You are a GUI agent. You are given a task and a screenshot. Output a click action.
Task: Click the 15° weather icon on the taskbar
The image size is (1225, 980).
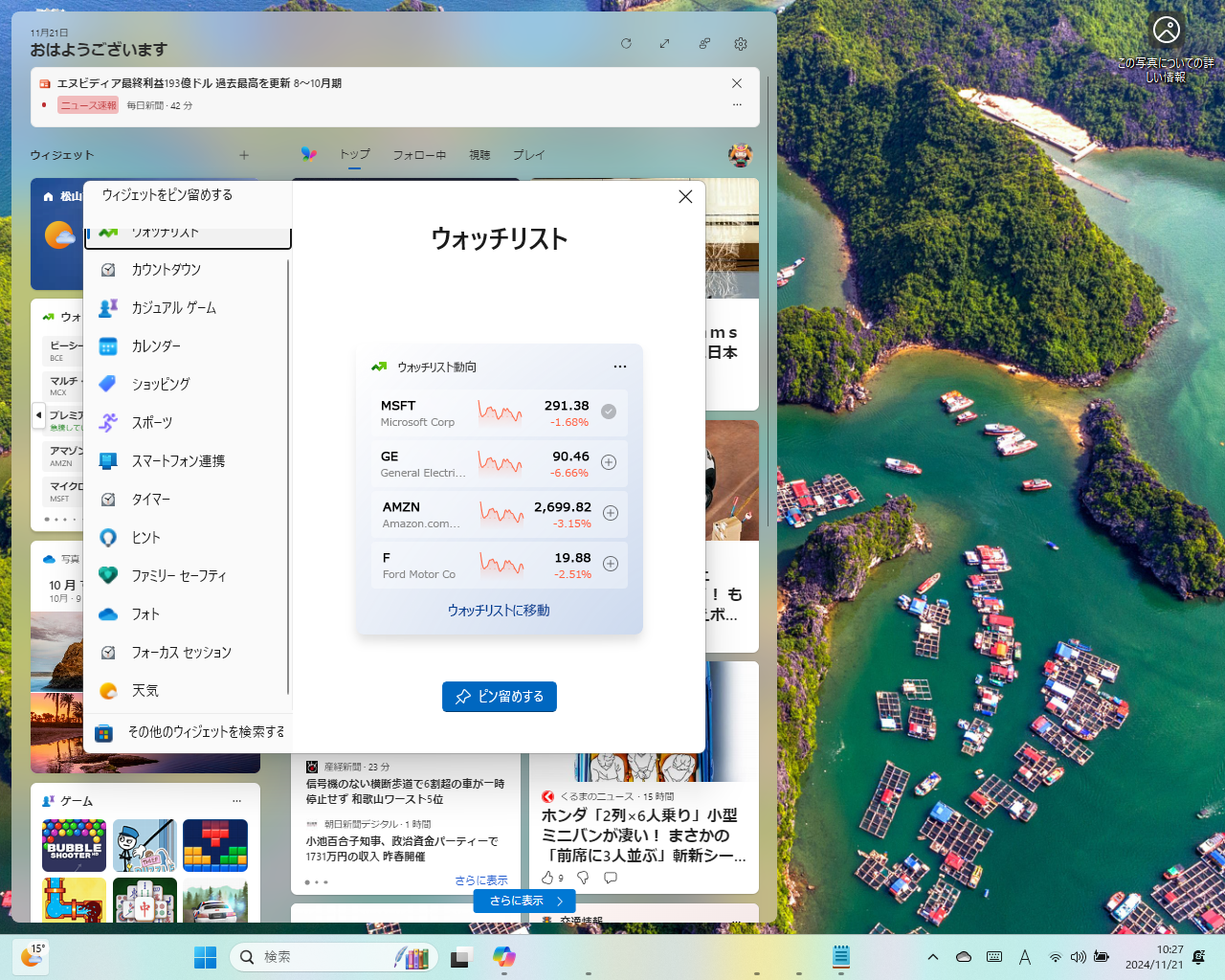pyautogui.click(x=31, y=957)
